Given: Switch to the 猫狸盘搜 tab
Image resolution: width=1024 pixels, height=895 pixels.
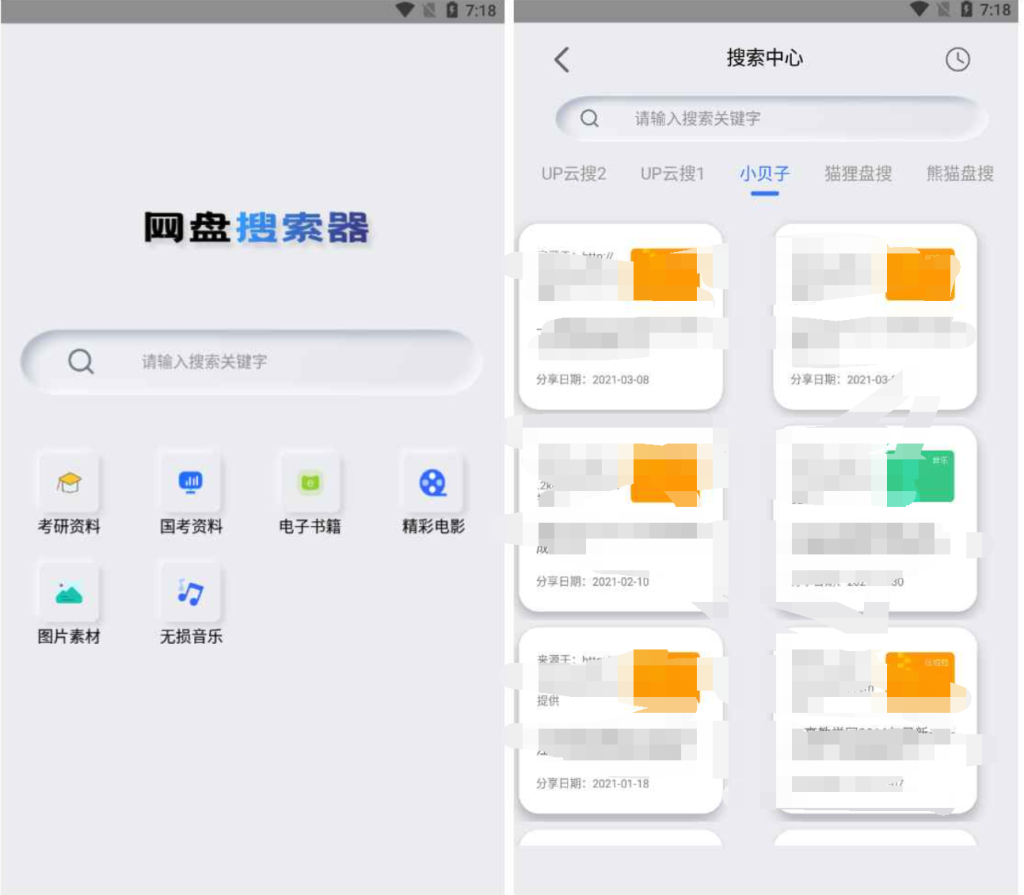Looking at the screenshot, I should [858, 174].
